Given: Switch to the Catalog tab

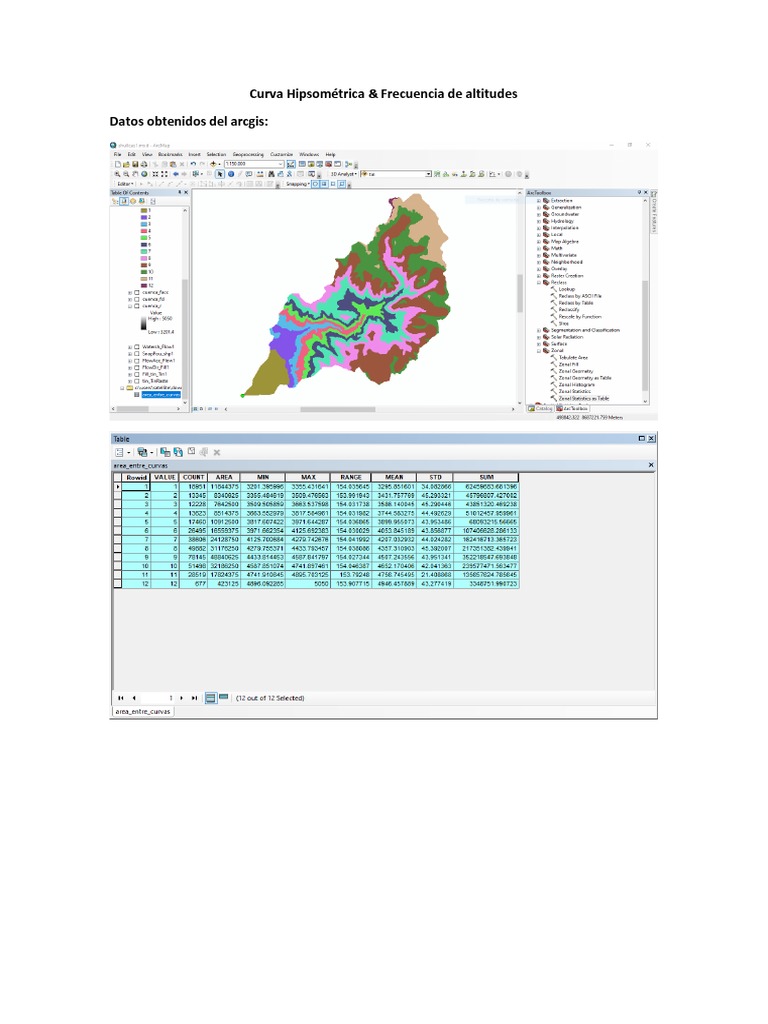Looking at the screenshot, I should point(541,408).
